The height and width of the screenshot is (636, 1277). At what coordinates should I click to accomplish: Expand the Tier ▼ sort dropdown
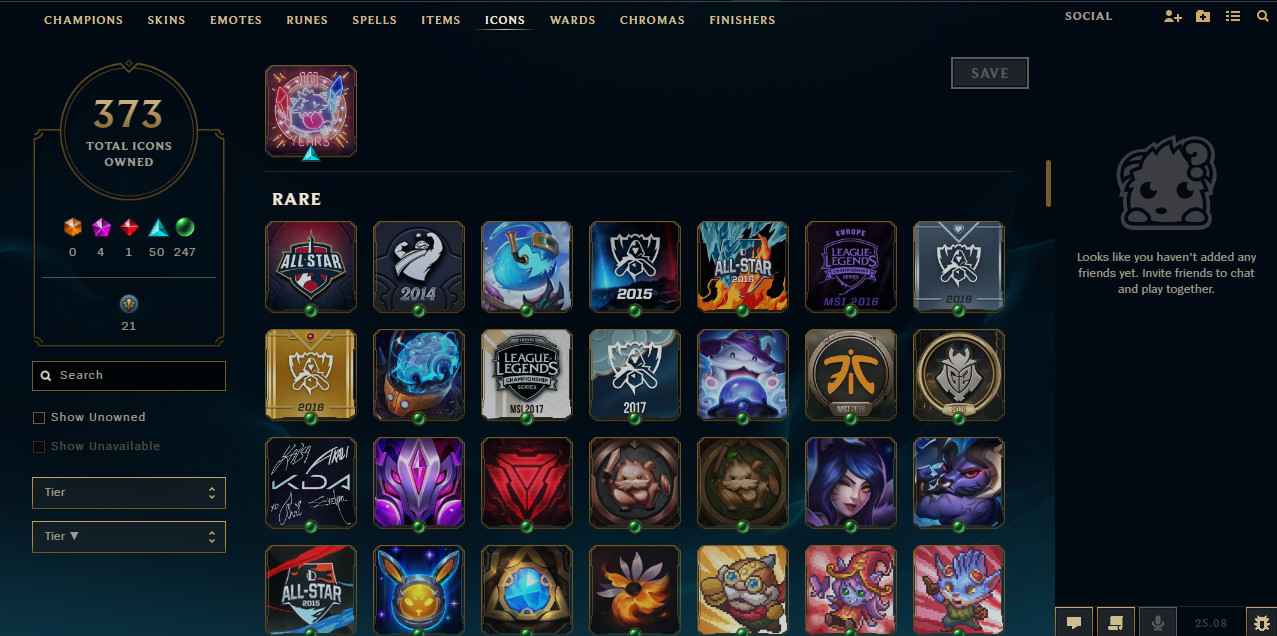129,537
